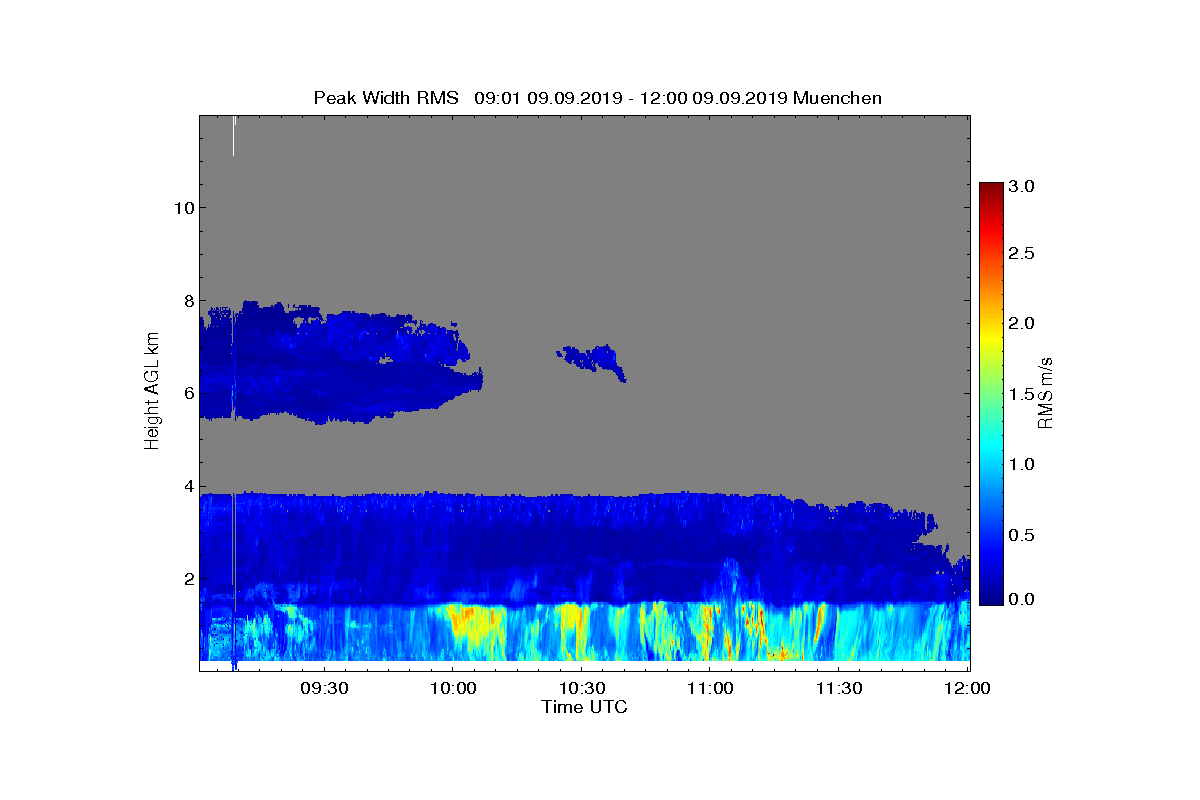Click the 'RMS m/s' colorbar label
Image resolution: width=1200 pixels, height=800 pixels.
1046,392
